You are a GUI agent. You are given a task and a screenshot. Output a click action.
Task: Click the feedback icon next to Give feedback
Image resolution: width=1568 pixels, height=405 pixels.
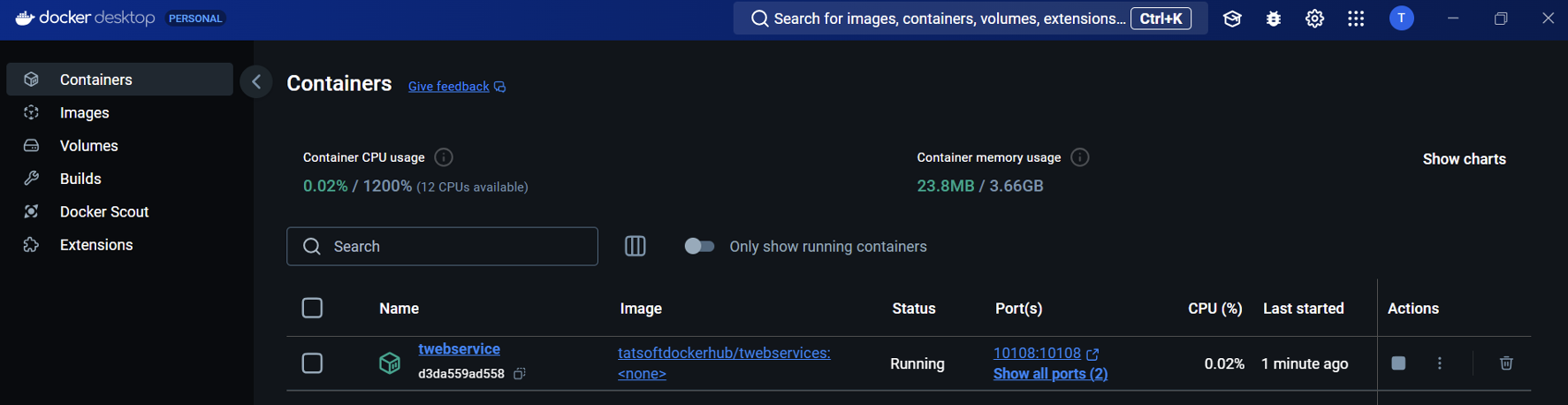[499, 87]
